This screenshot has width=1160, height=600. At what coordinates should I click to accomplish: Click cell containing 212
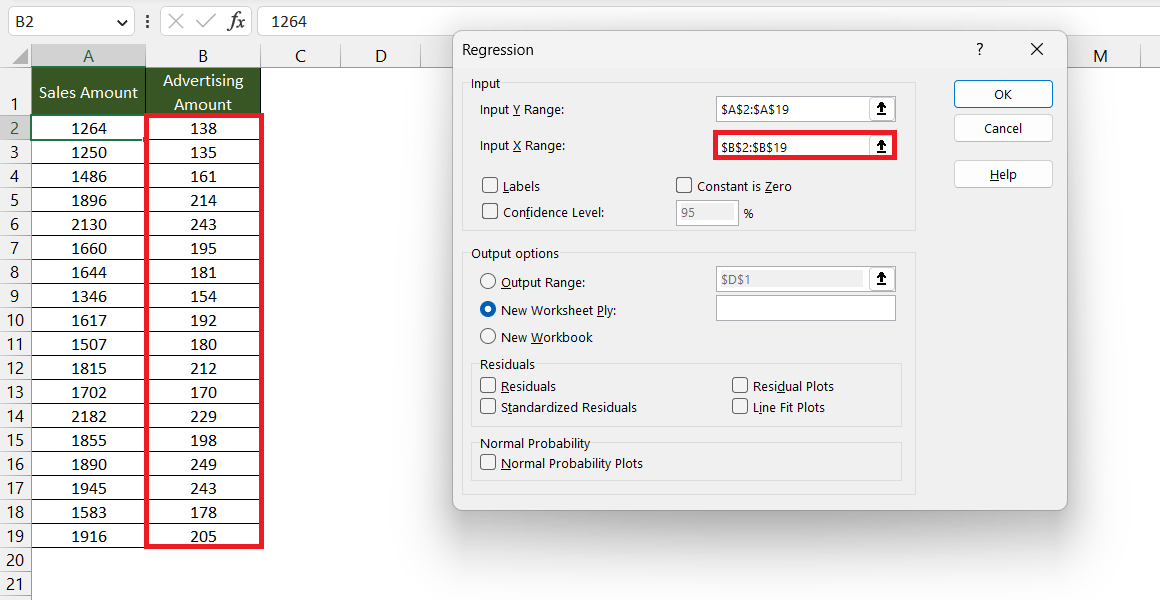(x=203, y=368)
